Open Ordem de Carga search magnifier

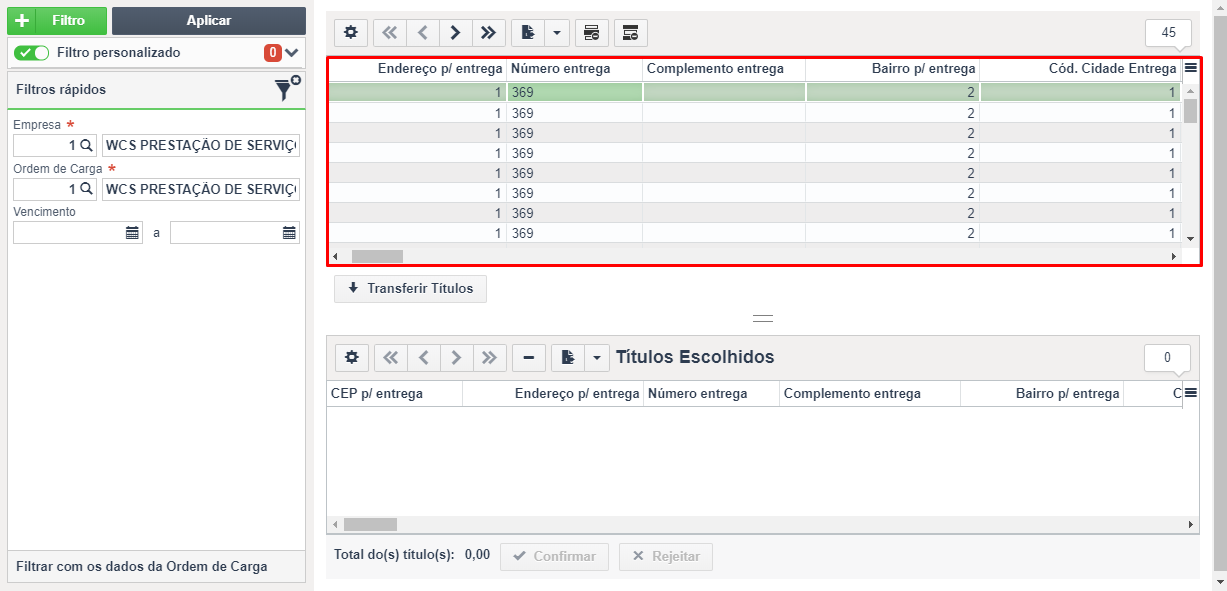point(86,189)
